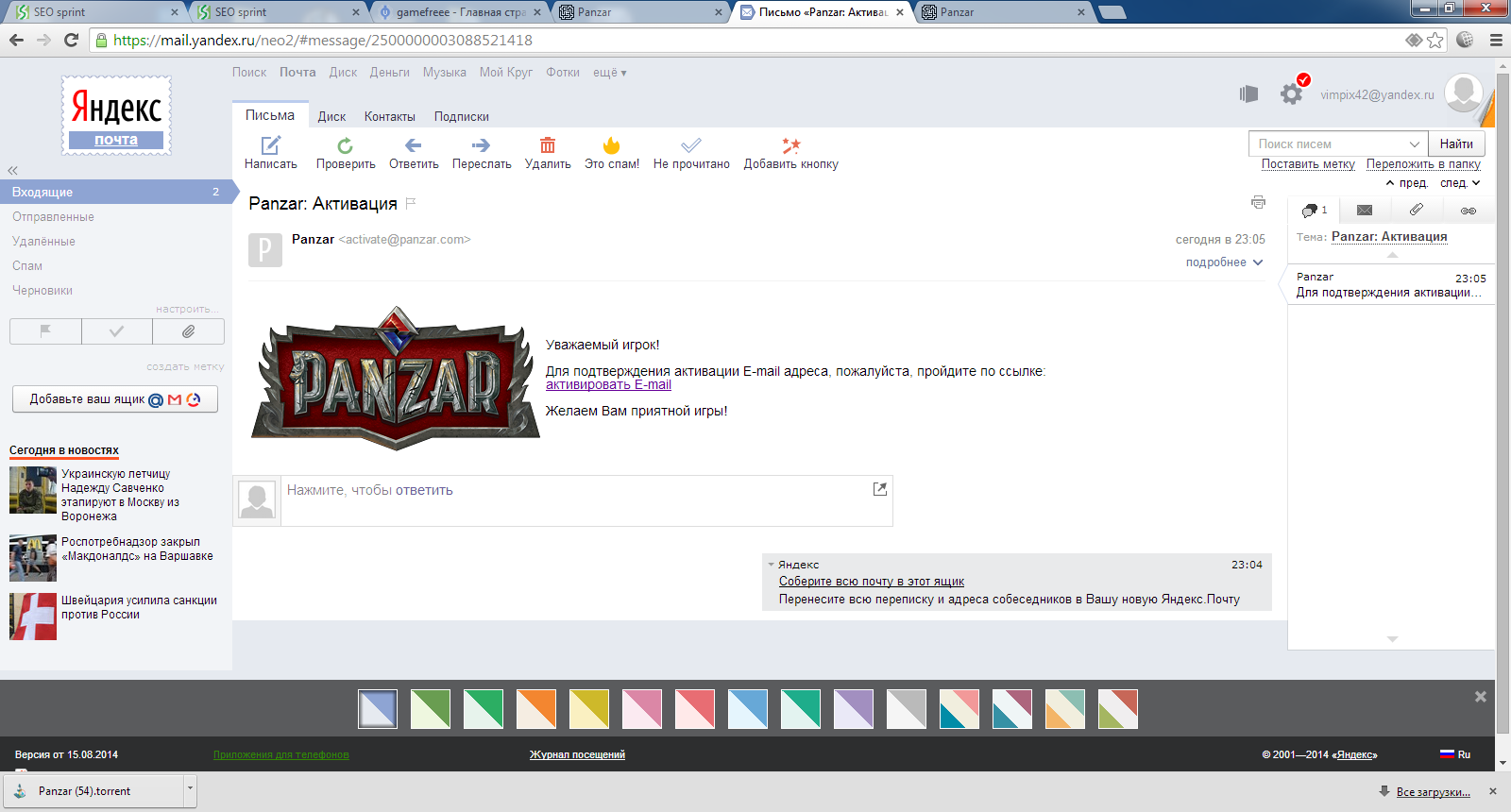Open Panzar (54).torrent downloaded file

point(93,791)
